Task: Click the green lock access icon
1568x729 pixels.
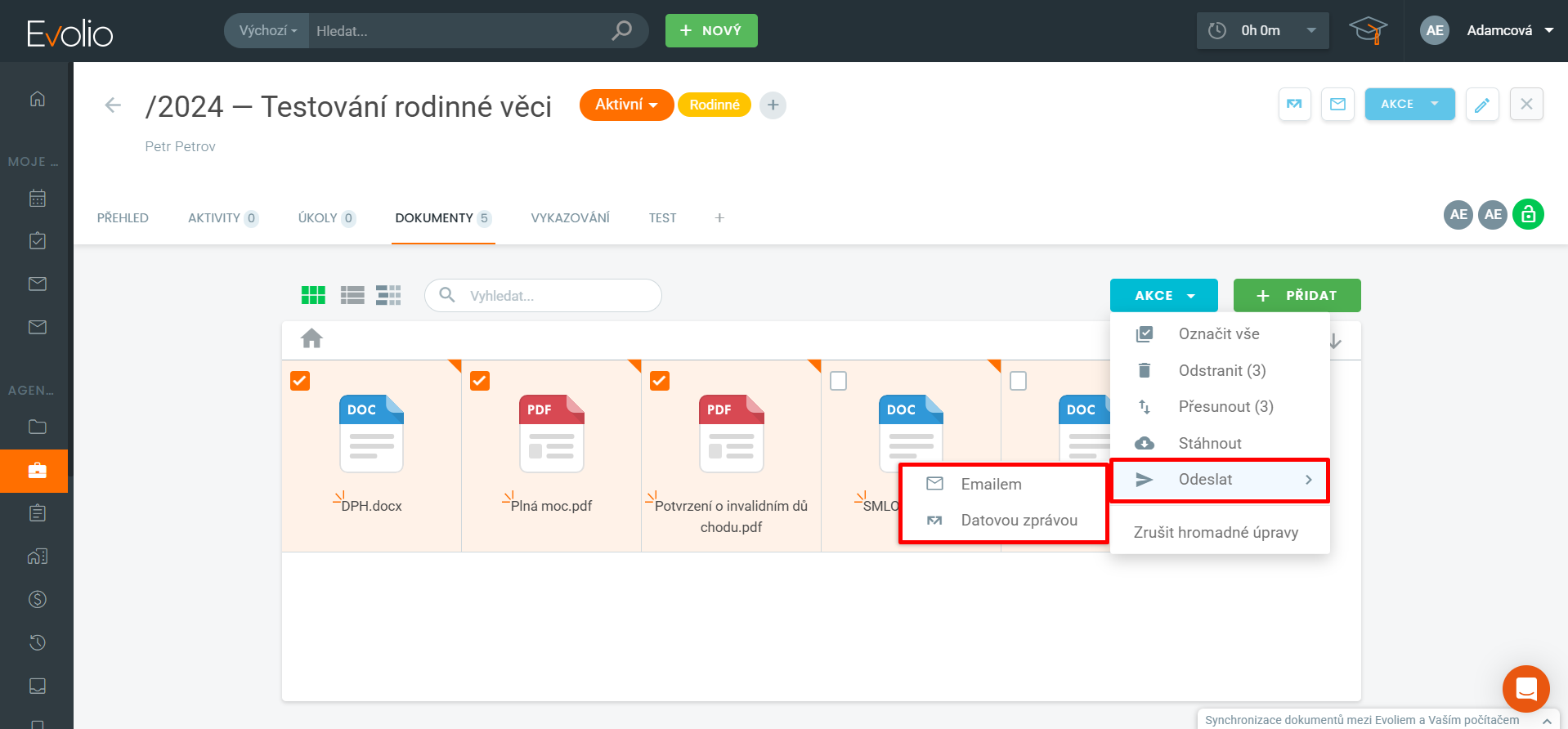Action: tap(1527, 215)
